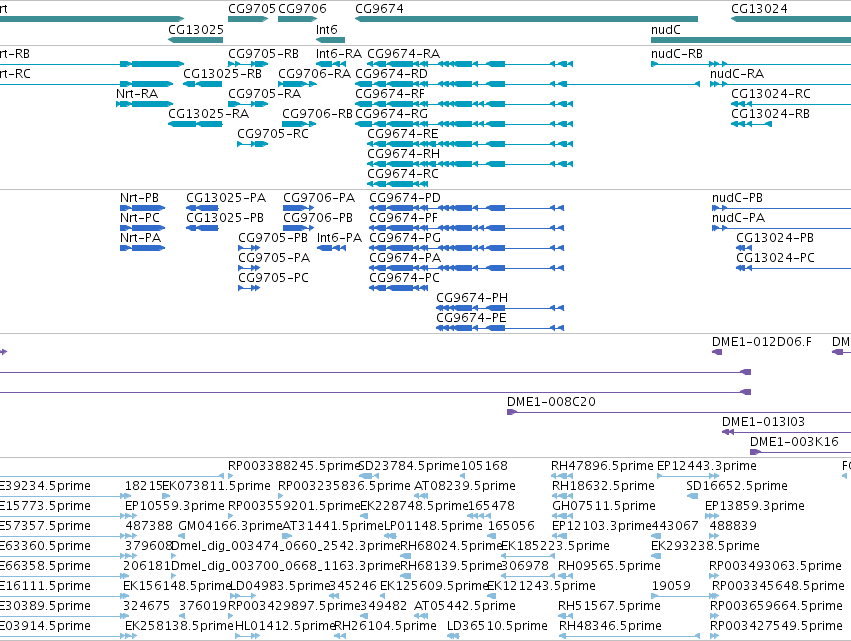851x641 pixels.
Task: Select the CG9674-PH protein label
Action: pos(472,299)
